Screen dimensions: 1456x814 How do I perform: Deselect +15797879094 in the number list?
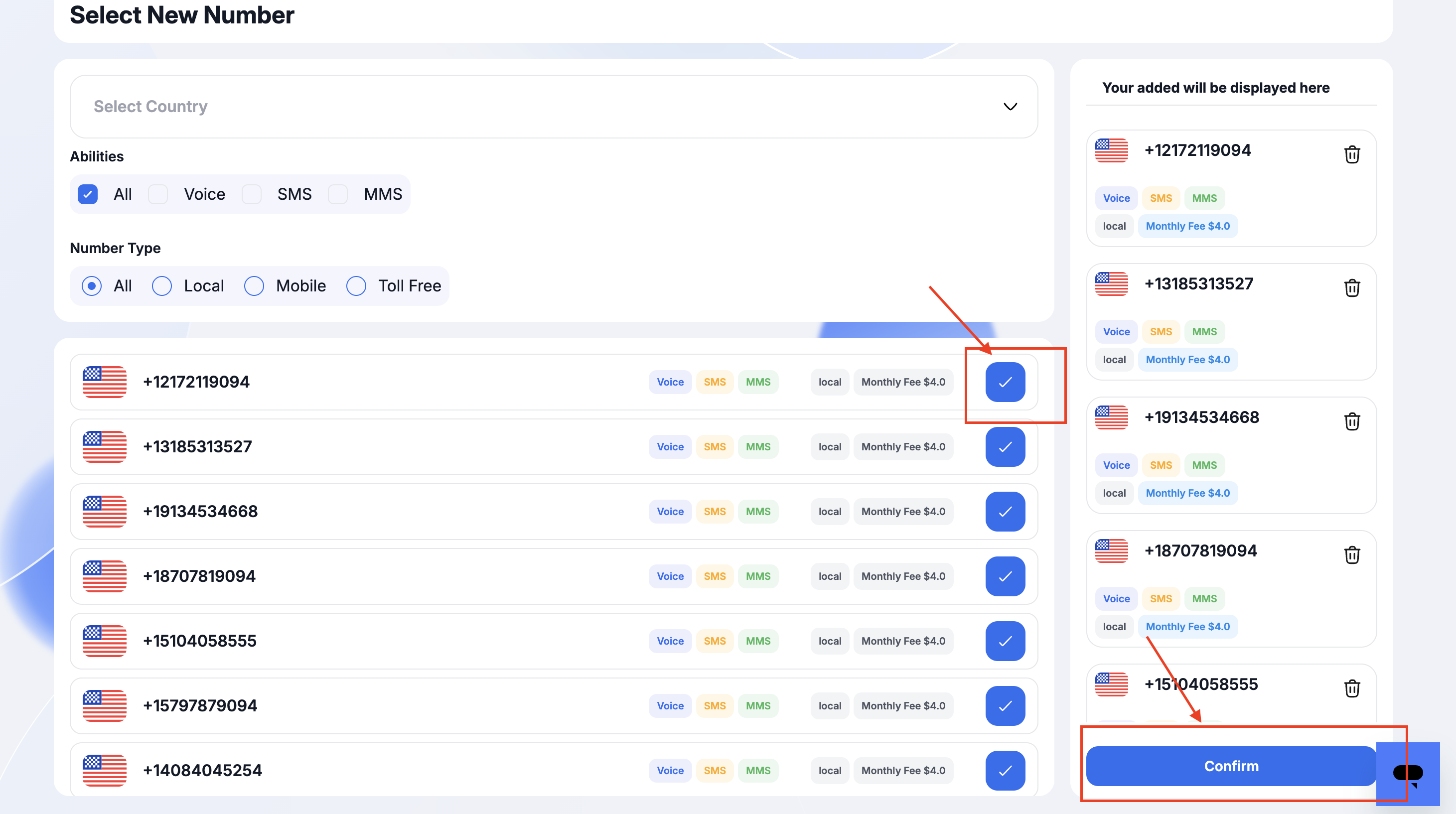pyautogui.click(x=1005, y=705)
